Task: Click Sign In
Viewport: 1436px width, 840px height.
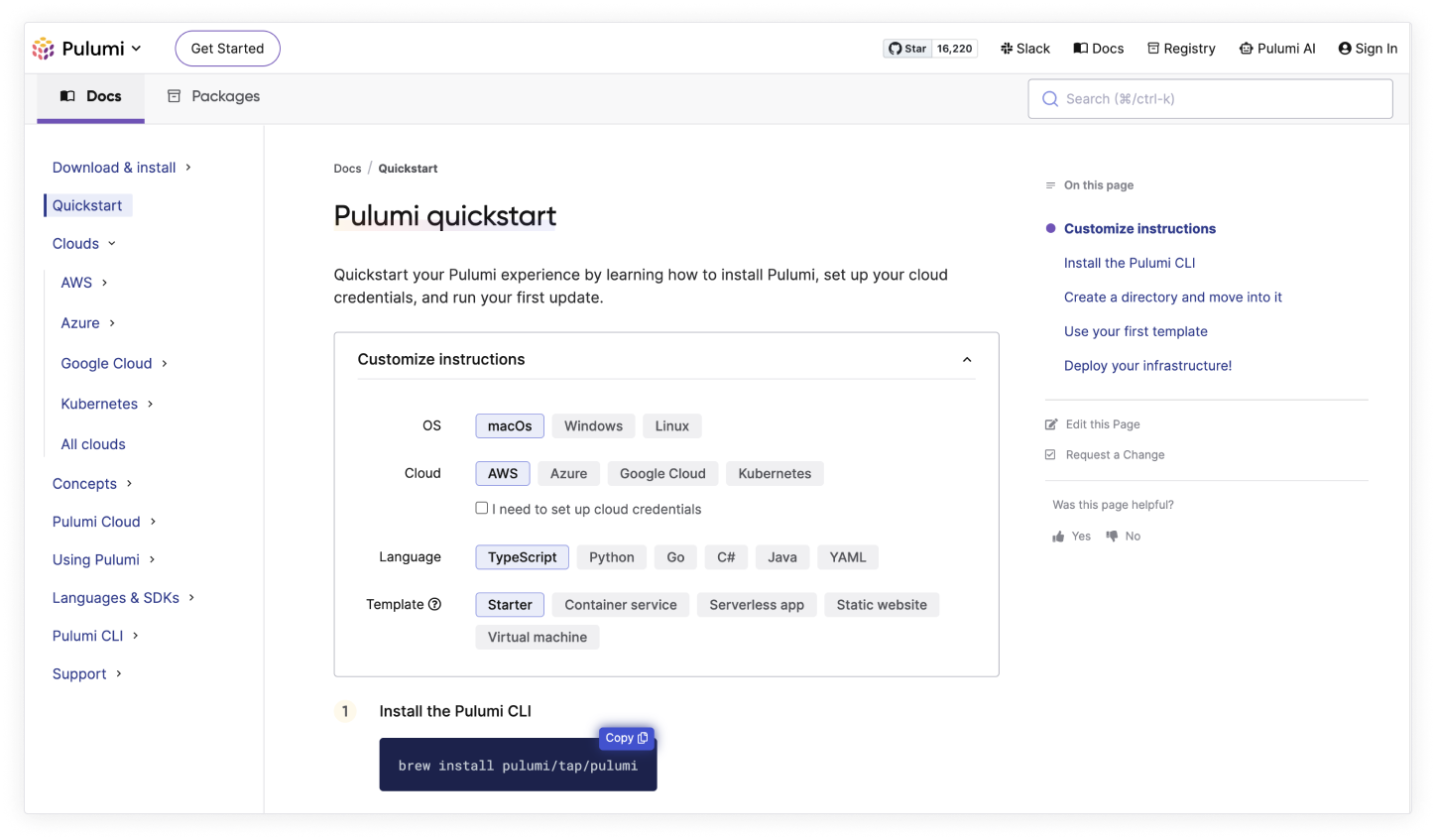Action: tap(1368, 49)
